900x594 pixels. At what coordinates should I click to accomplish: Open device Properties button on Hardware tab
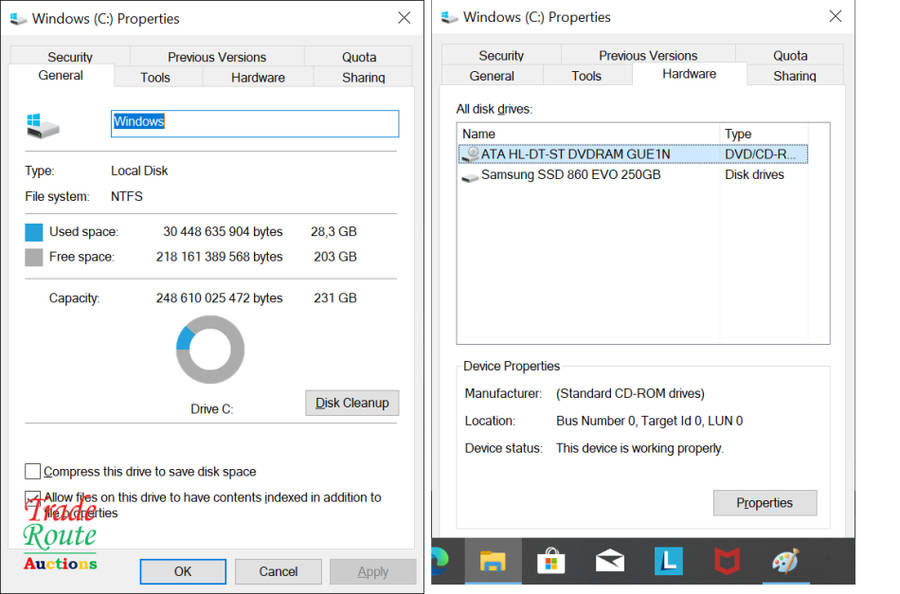[x=764, y=503]
